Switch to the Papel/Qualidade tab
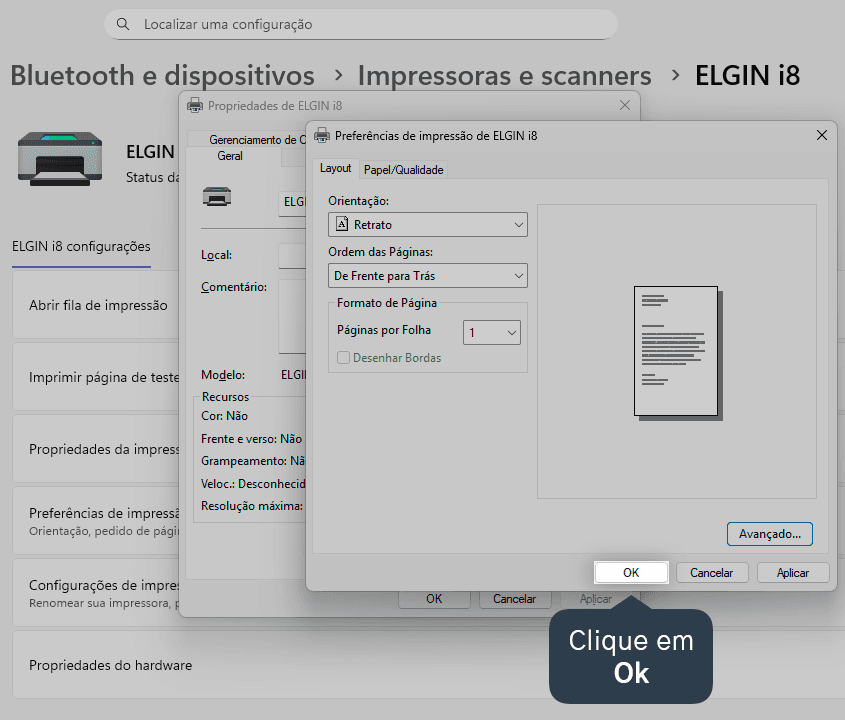 (x=404, y=170)
